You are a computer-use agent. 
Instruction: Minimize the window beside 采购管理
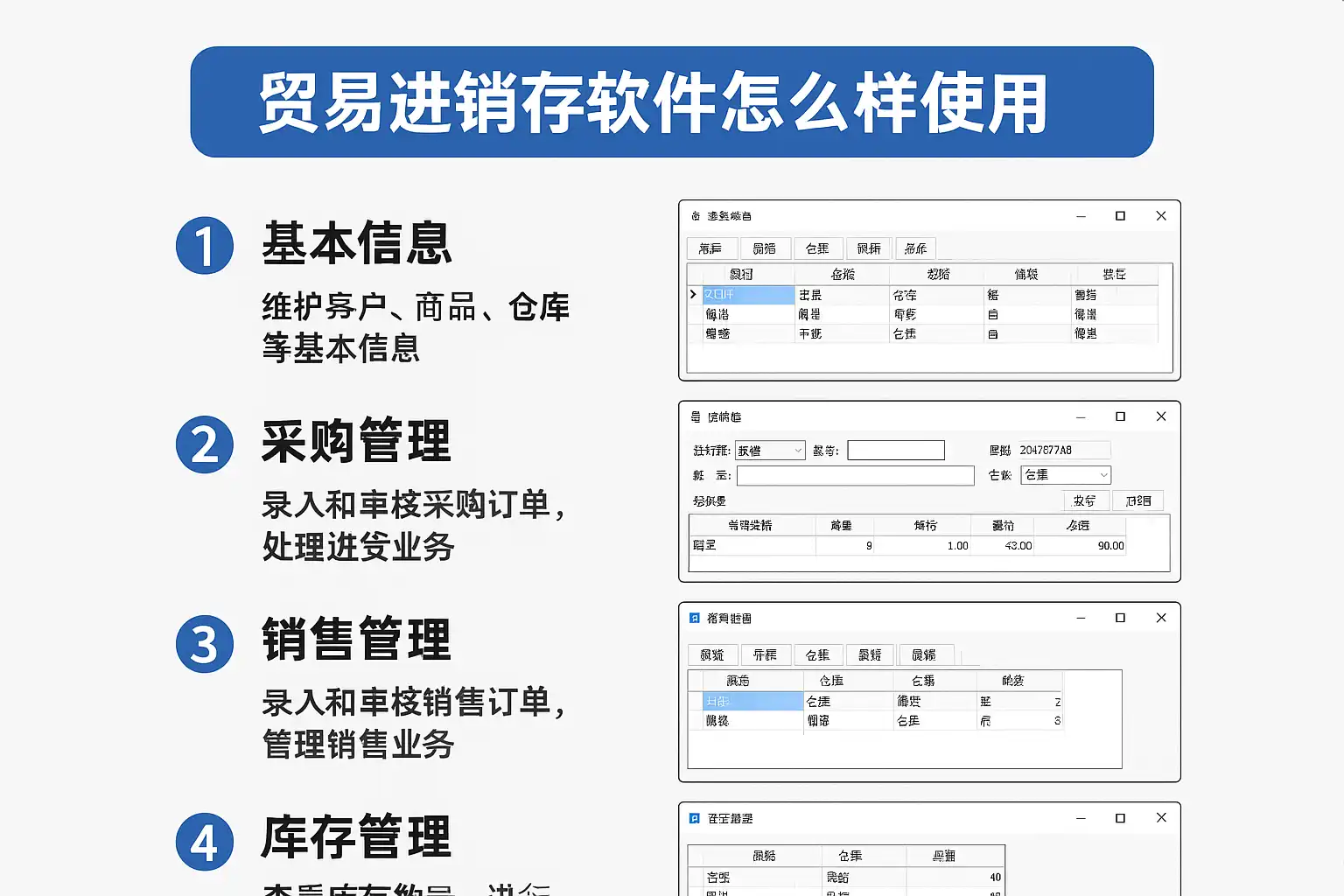[x=1081, y=416]
